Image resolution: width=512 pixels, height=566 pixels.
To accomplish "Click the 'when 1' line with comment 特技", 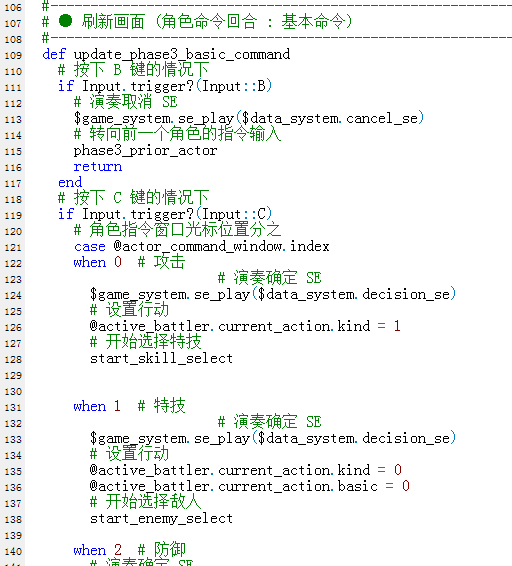I will 129,406.
